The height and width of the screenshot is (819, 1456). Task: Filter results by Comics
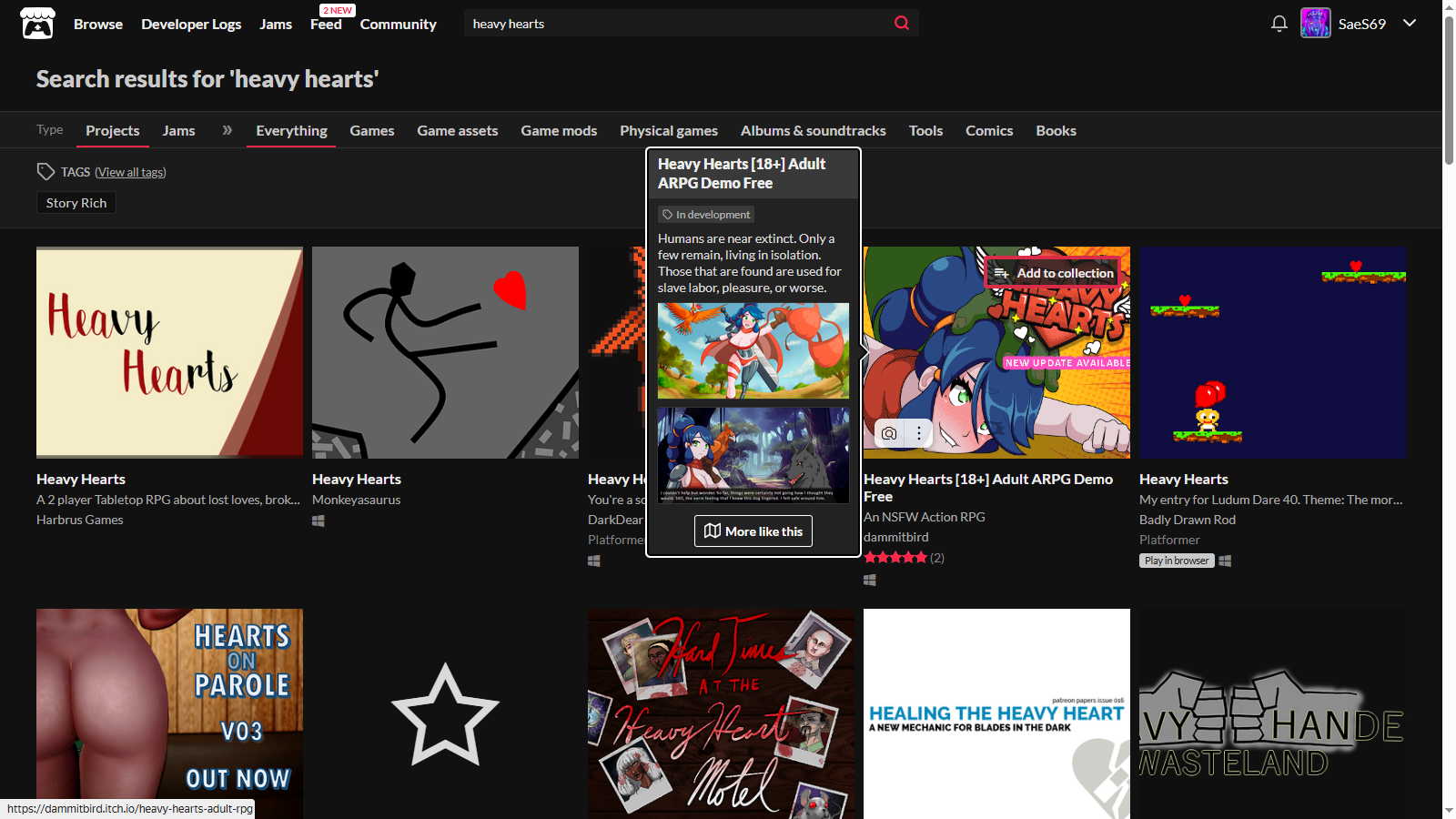pyautogui.click(x=989, y=130)
